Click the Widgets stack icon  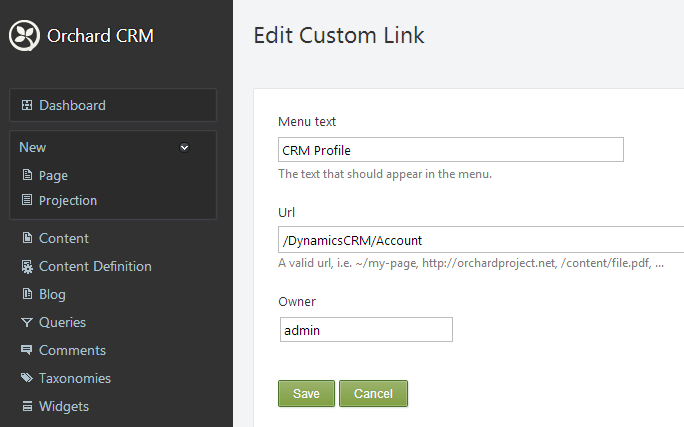tap(27, 406)
